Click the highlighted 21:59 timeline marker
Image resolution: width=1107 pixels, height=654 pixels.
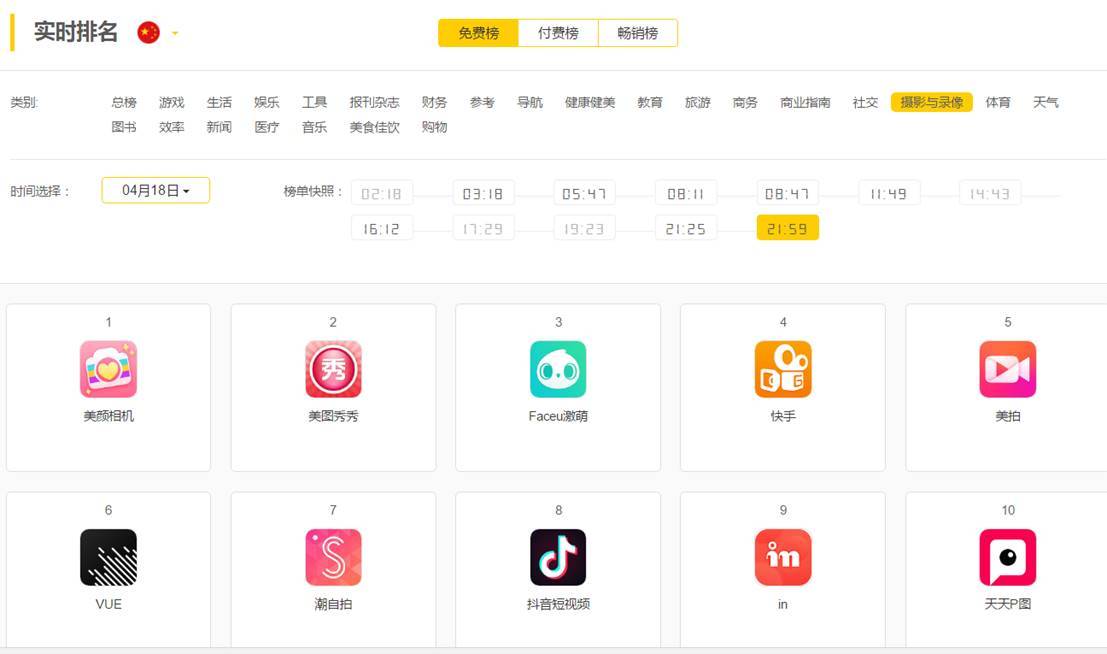(x=787, y=228)
